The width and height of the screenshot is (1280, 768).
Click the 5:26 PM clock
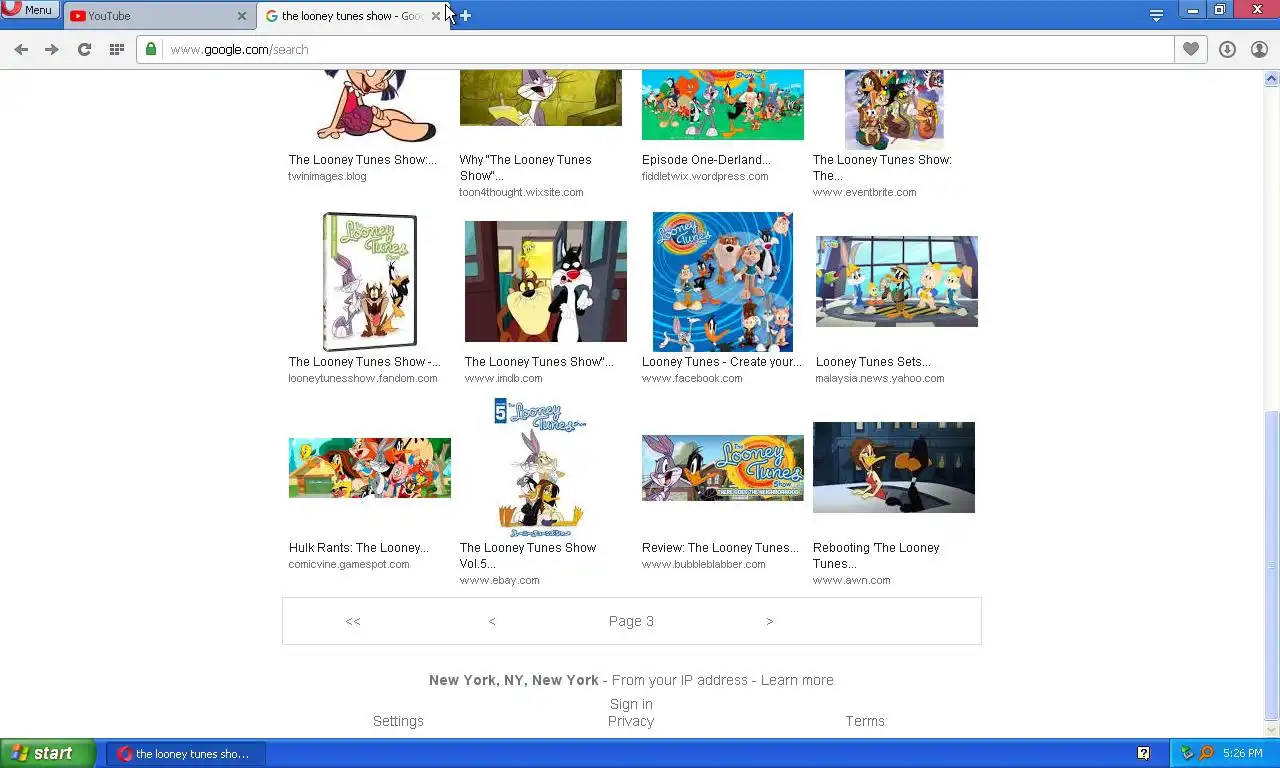[1242, 754]
